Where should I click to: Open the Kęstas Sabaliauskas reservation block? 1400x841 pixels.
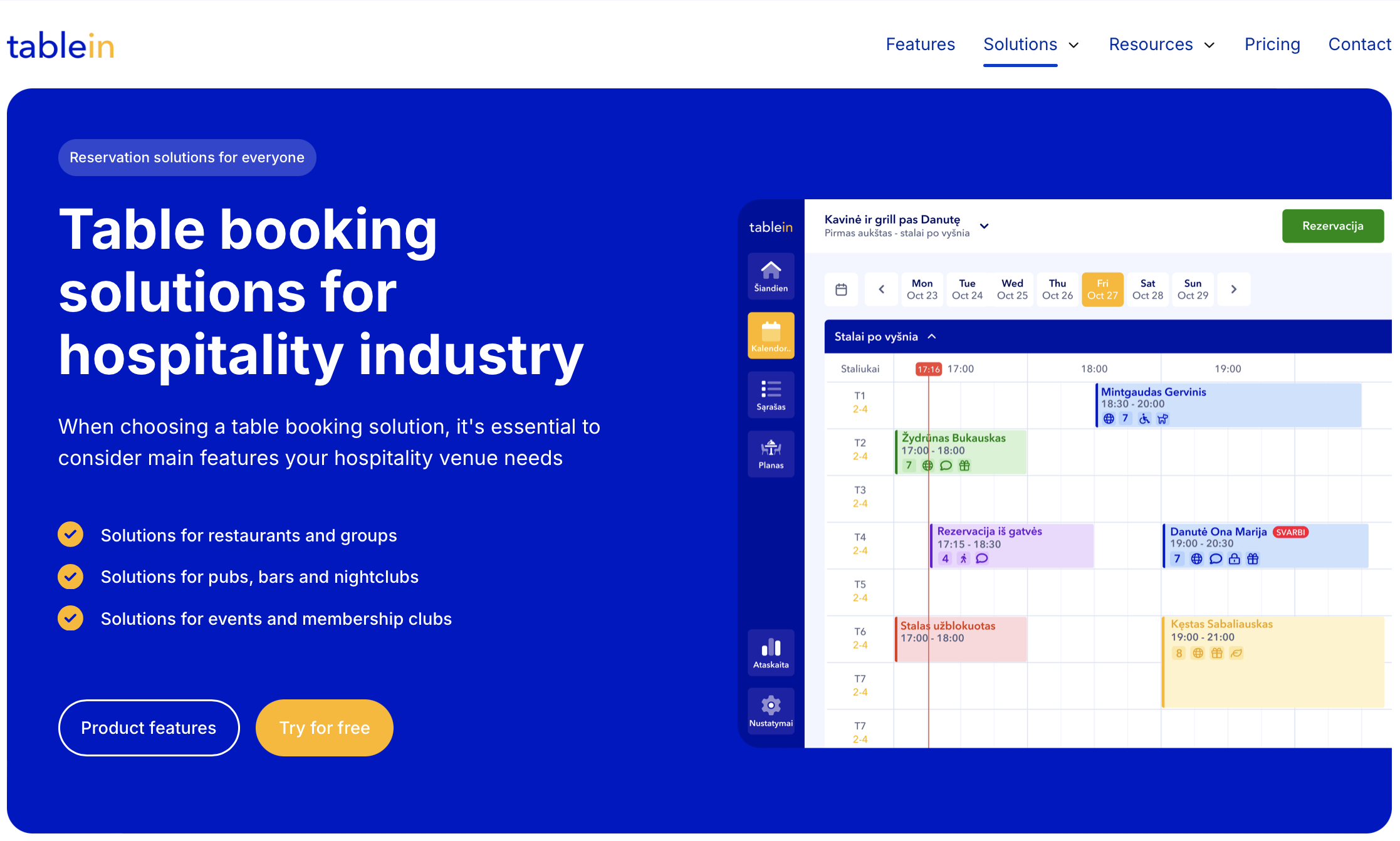(1273, 662)
